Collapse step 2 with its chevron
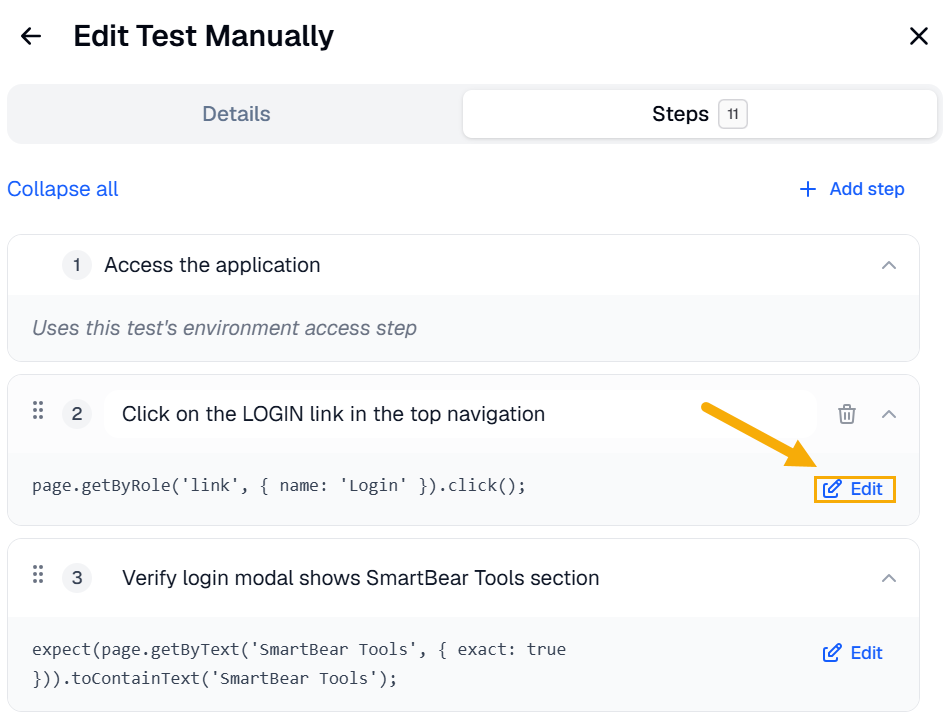This screenshot has width=951, height=721. pos(889,414)
